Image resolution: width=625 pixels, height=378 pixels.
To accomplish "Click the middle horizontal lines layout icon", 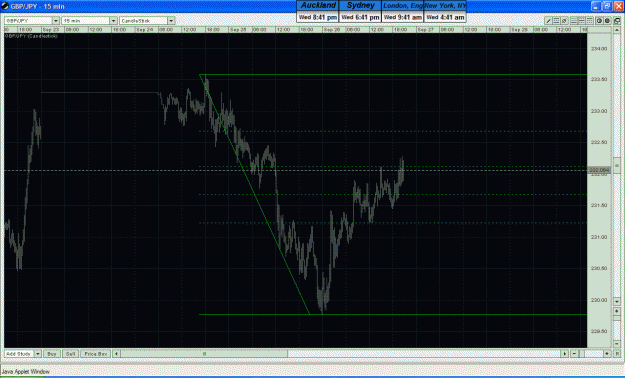I will [582, 20].
